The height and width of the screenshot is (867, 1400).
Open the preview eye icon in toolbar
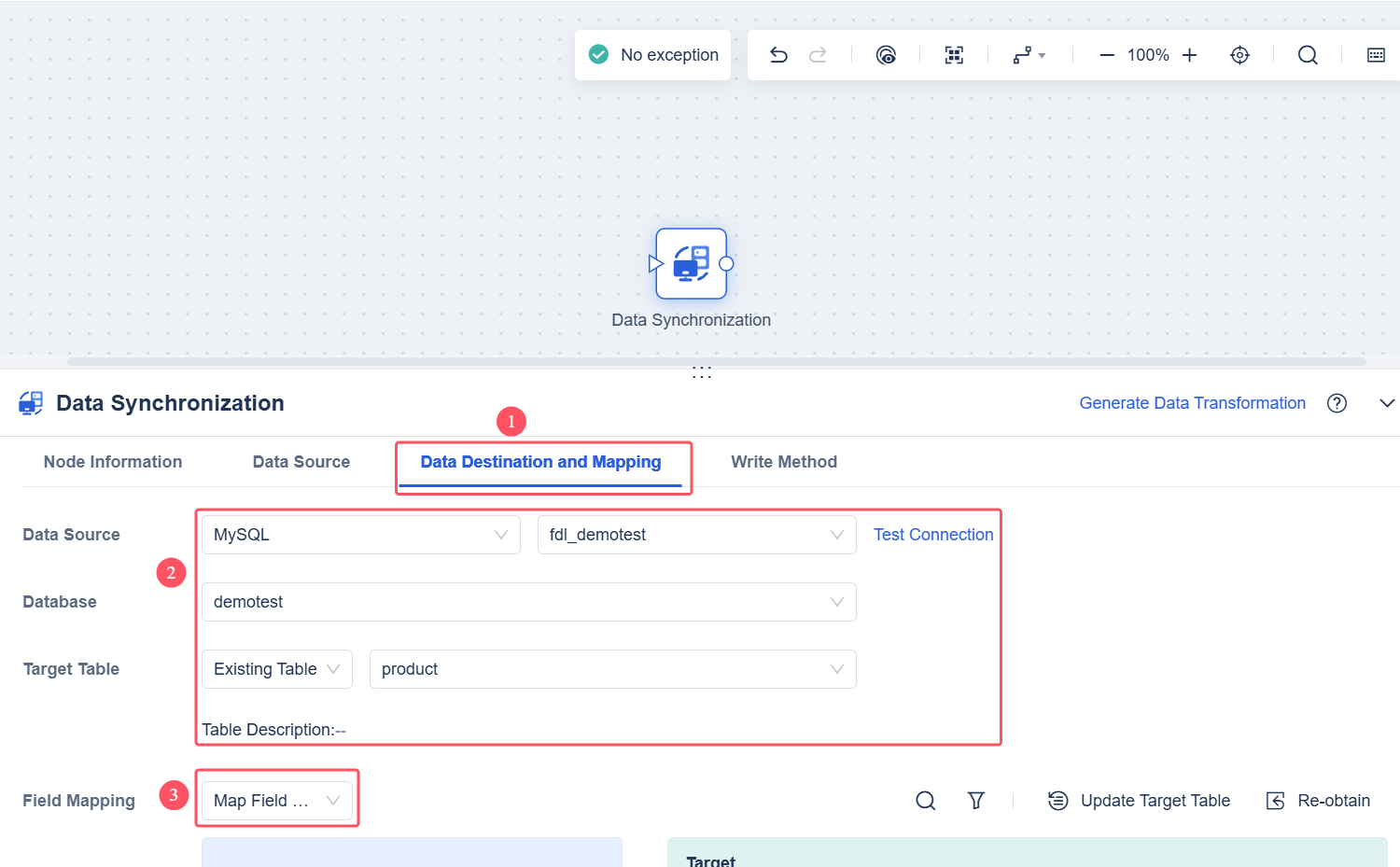[886, 55]
